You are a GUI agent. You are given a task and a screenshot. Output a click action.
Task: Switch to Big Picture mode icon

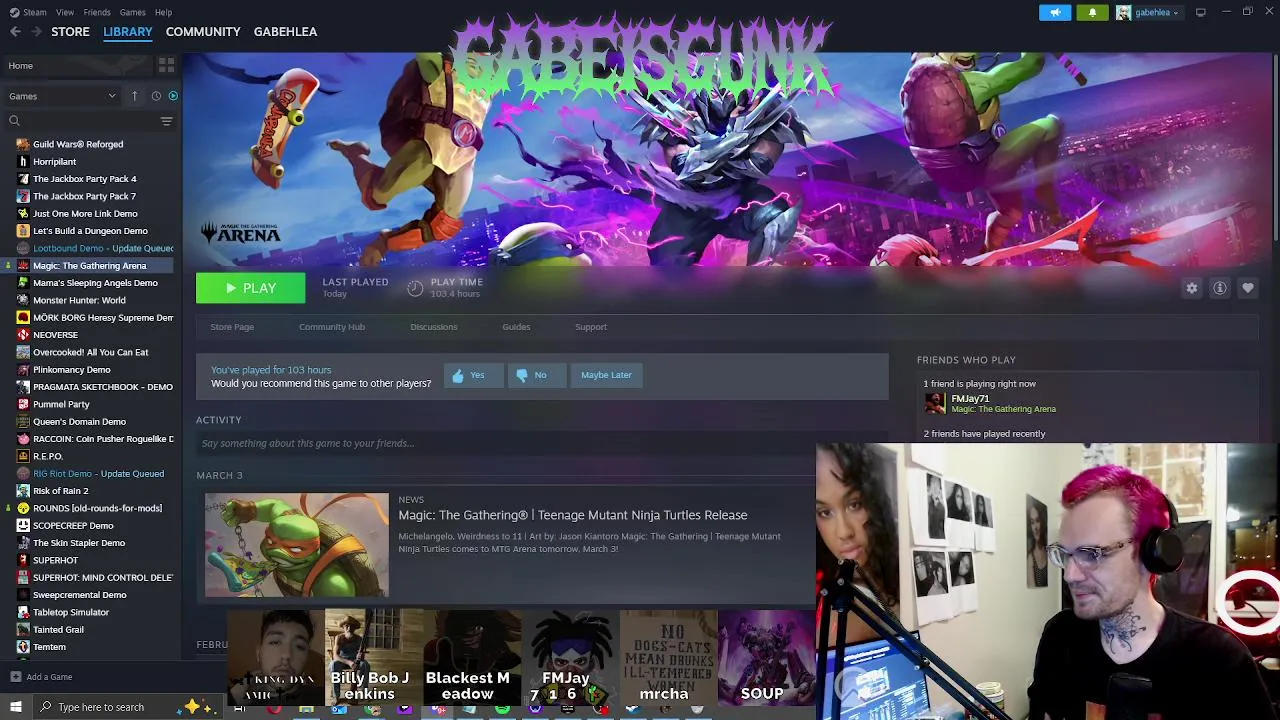[x=1200, y=12]
